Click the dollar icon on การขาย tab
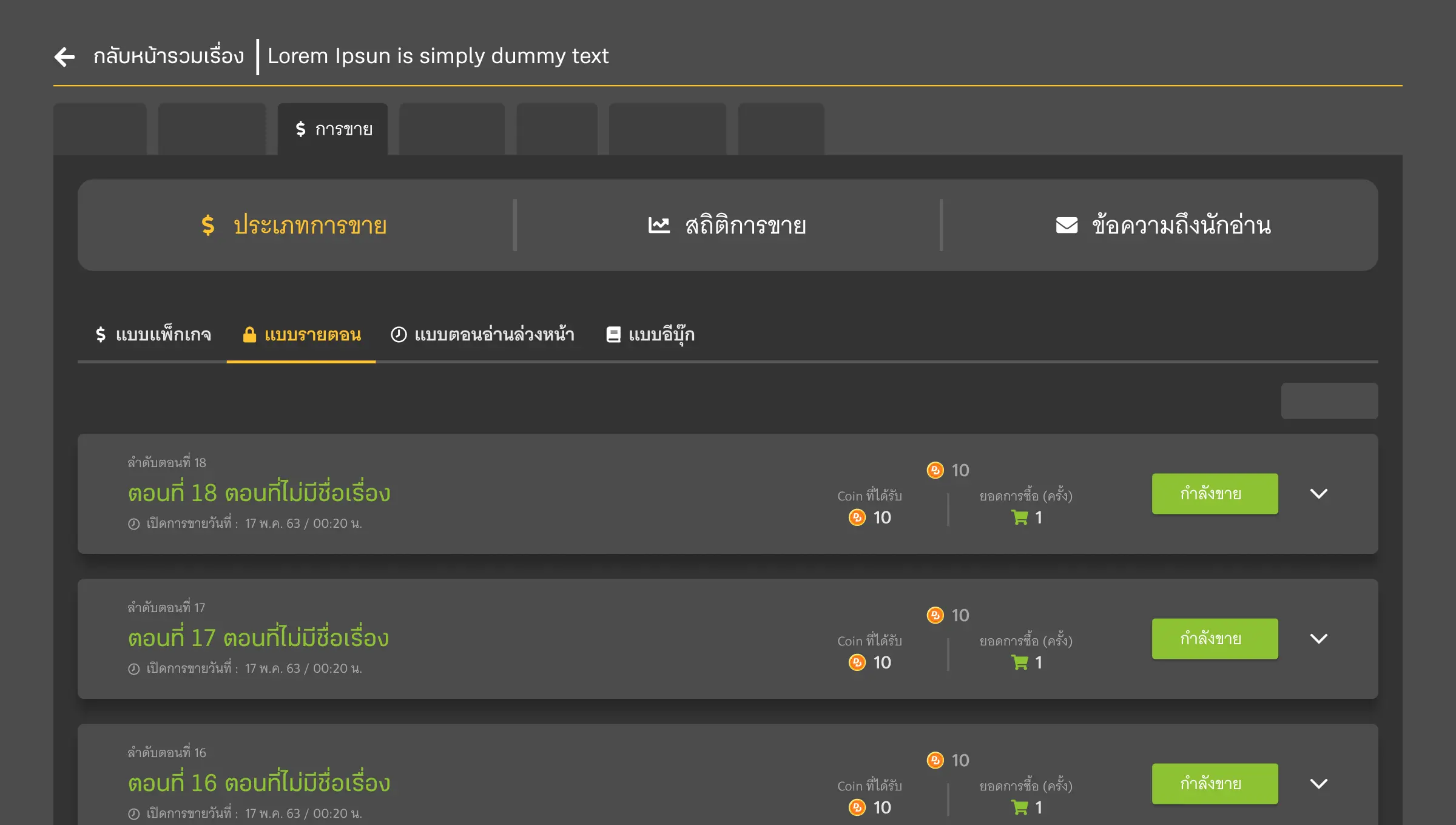The width and height of the screenshot is (1456, 825). (x=300, y=129)
